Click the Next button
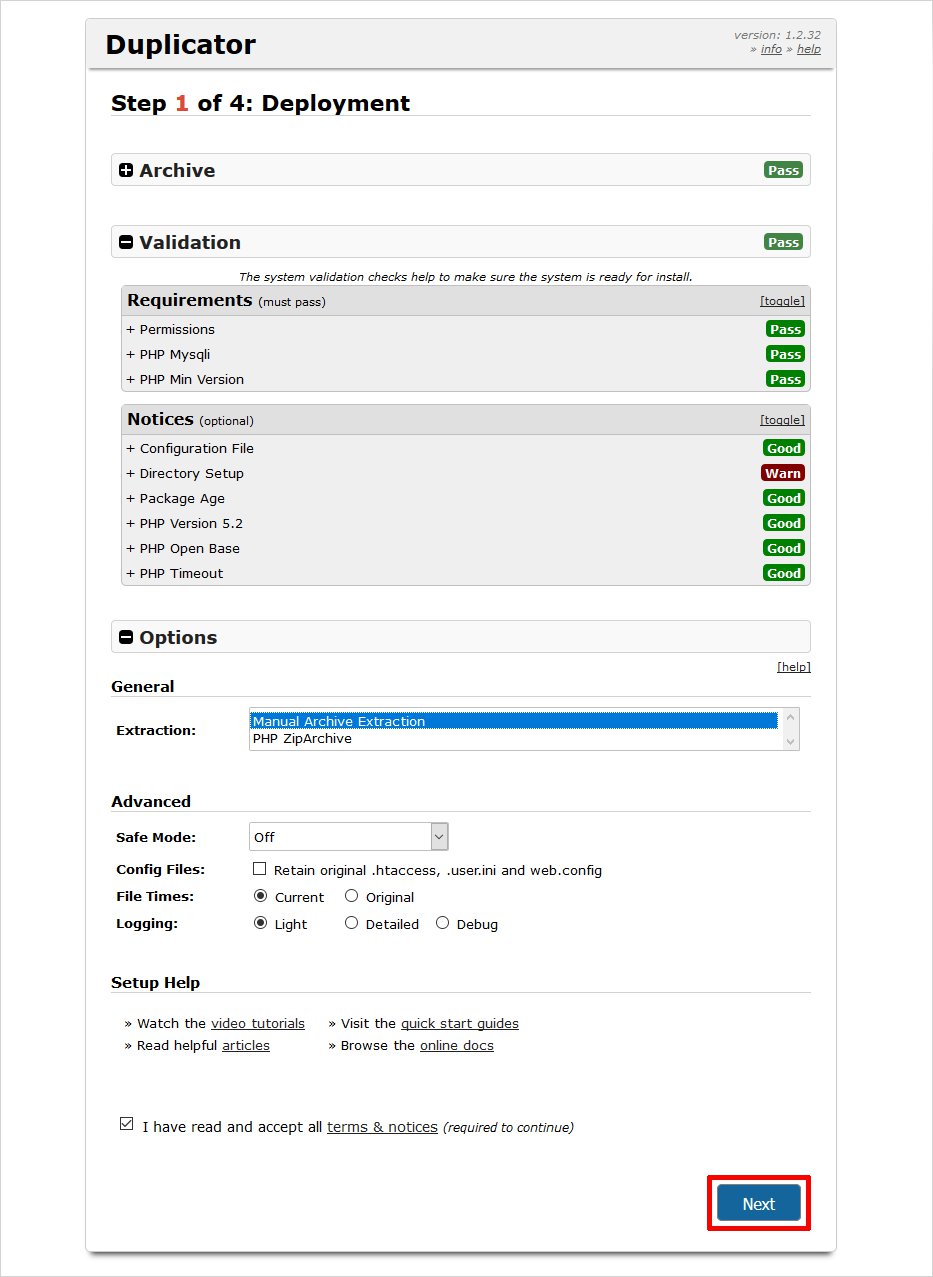This screenshot has width=933, height=1277. (758, 1204)
